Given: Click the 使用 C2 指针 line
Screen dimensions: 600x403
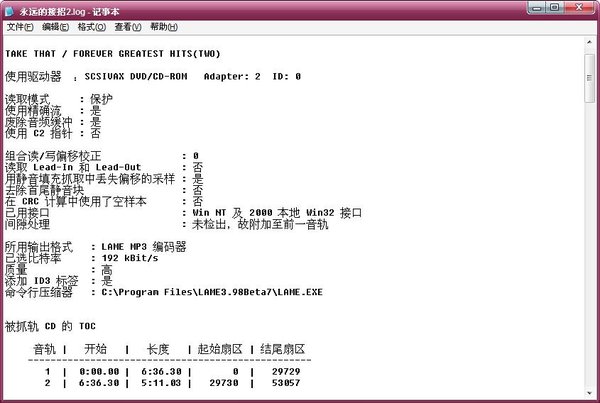Looking at the screenshot, I should click(x=53, y=133).
